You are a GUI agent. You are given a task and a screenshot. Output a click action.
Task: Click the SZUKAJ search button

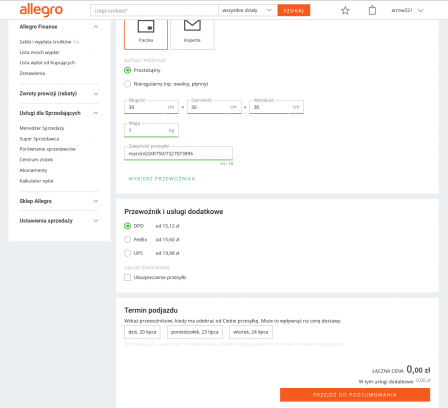click(x=294, y=10)
